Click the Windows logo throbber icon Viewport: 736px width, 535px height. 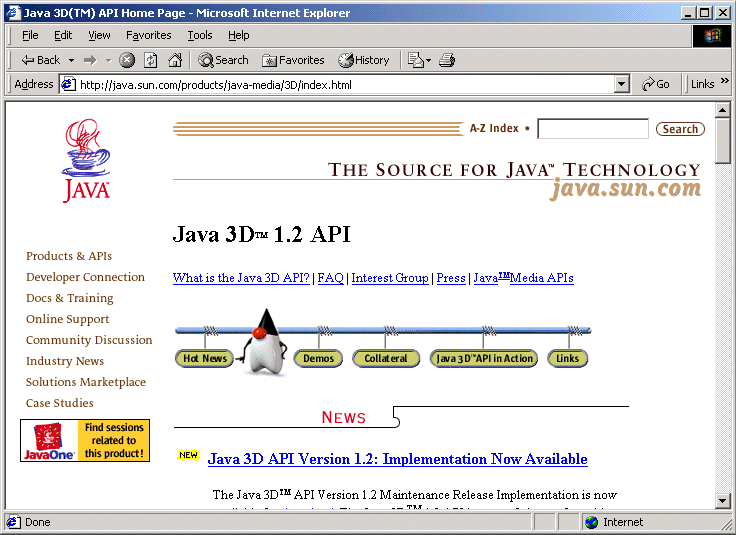(x=711, y=36)
